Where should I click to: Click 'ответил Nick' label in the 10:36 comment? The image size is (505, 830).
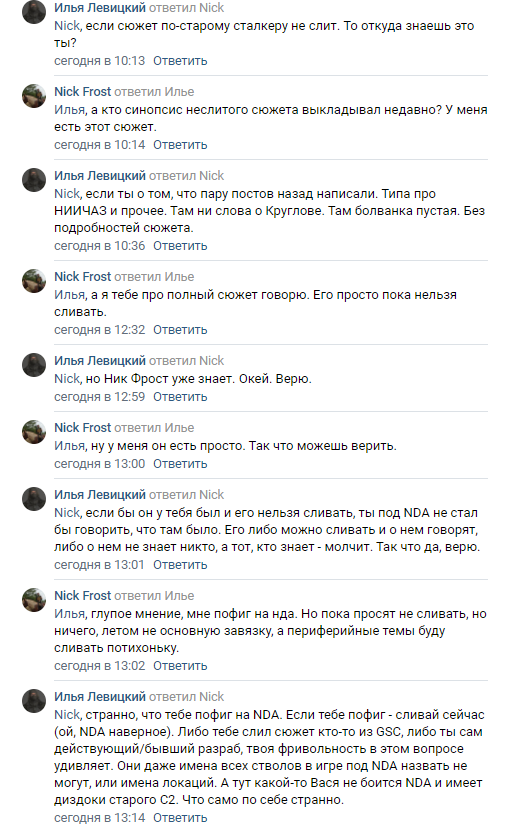click(186, 176)
